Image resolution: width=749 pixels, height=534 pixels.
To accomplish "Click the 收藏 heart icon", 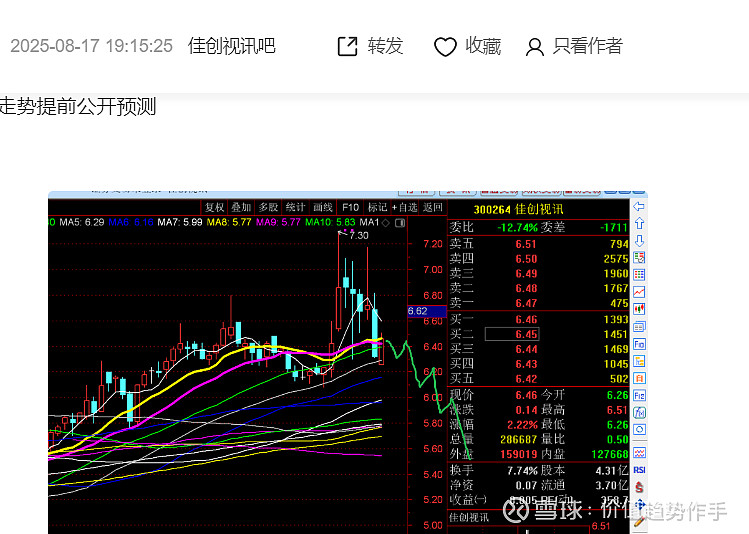I will [x=445, y=47].
